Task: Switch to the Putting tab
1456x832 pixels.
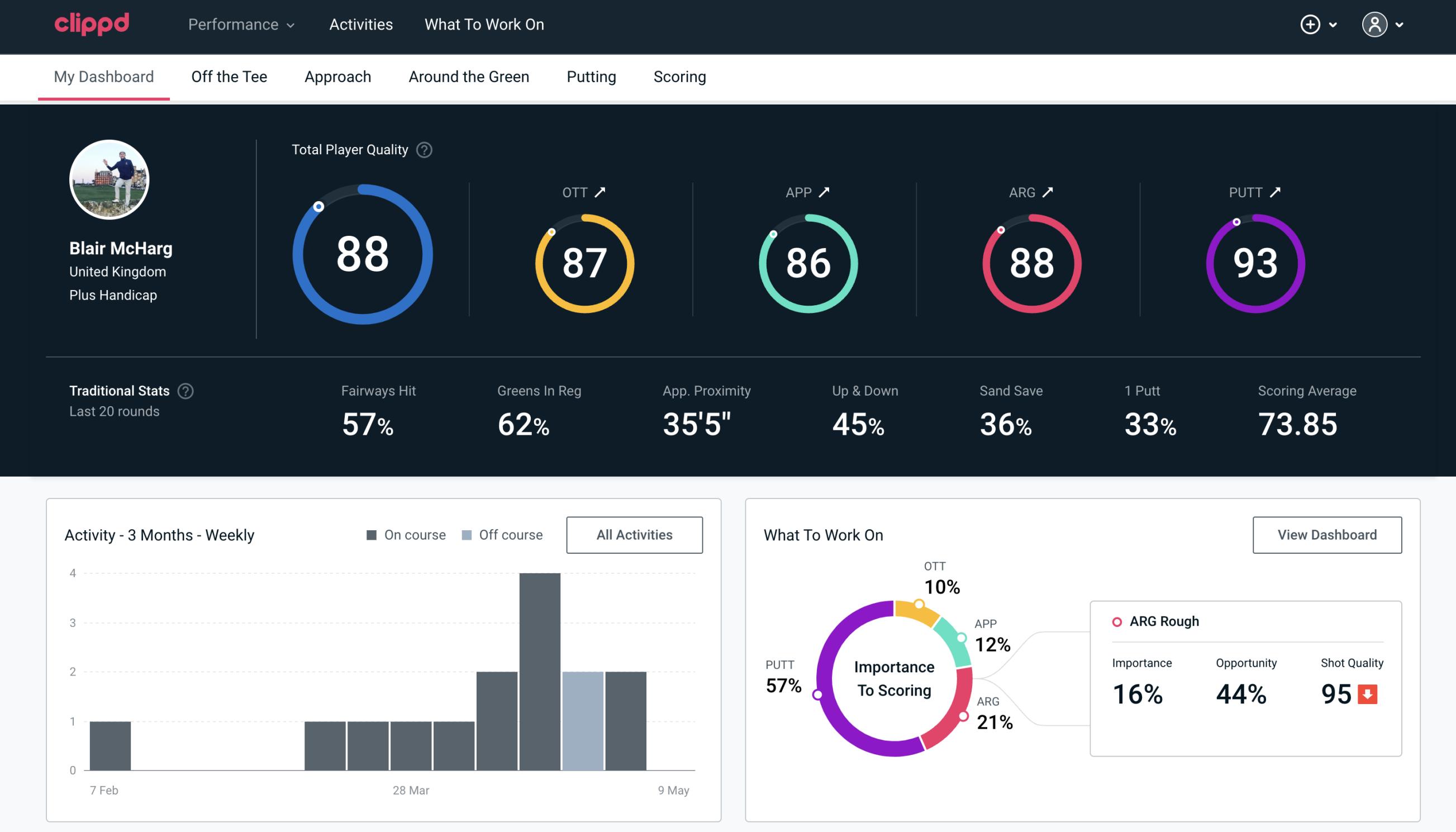Action: pos(591,76)
